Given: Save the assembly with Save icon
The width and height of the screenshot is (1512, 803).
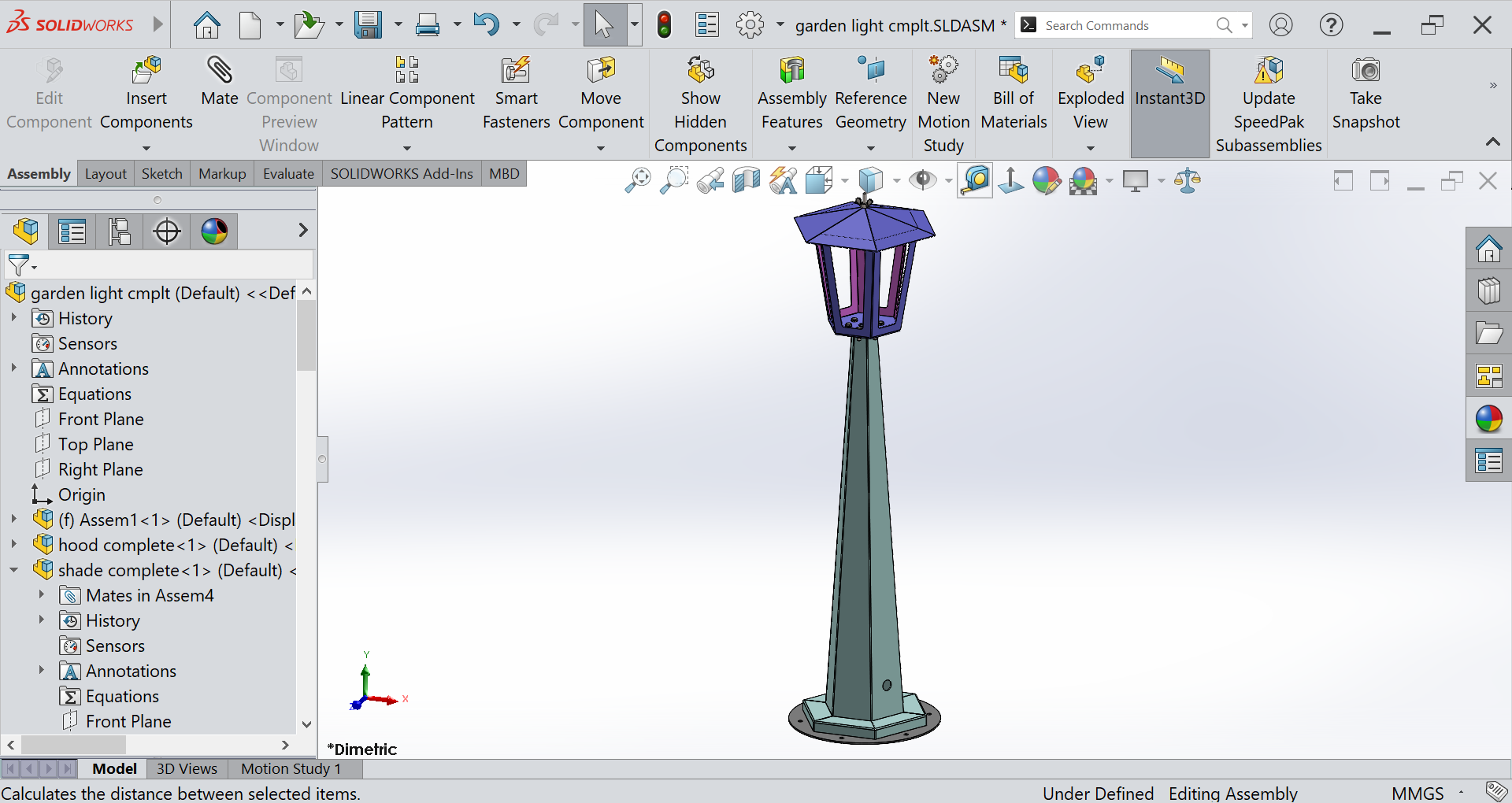Looking at the screenshot, I should [x=368, y=25].
